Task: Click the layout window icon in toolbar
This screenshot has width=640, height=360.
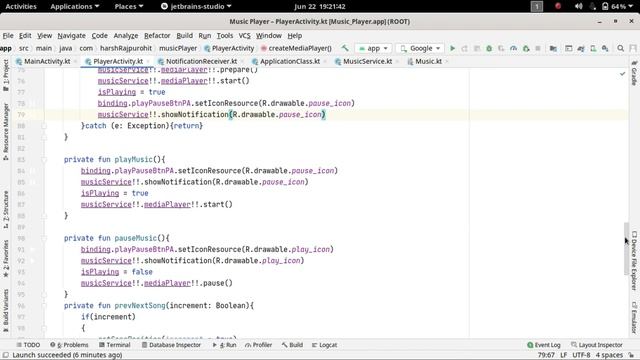Action: (569, 48)
